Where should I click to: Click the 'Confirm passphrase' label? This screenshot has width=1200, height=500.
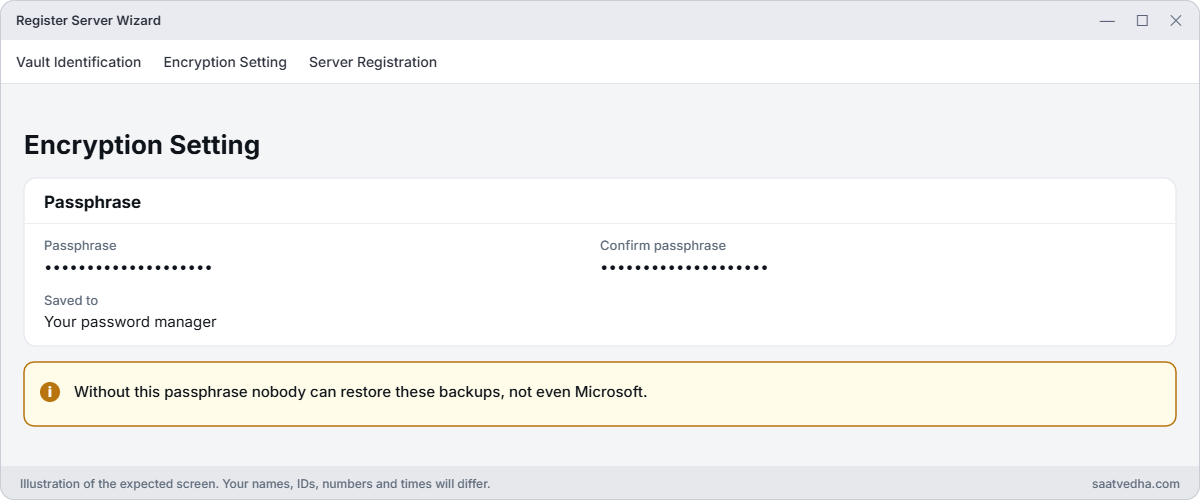coord(663,245)
